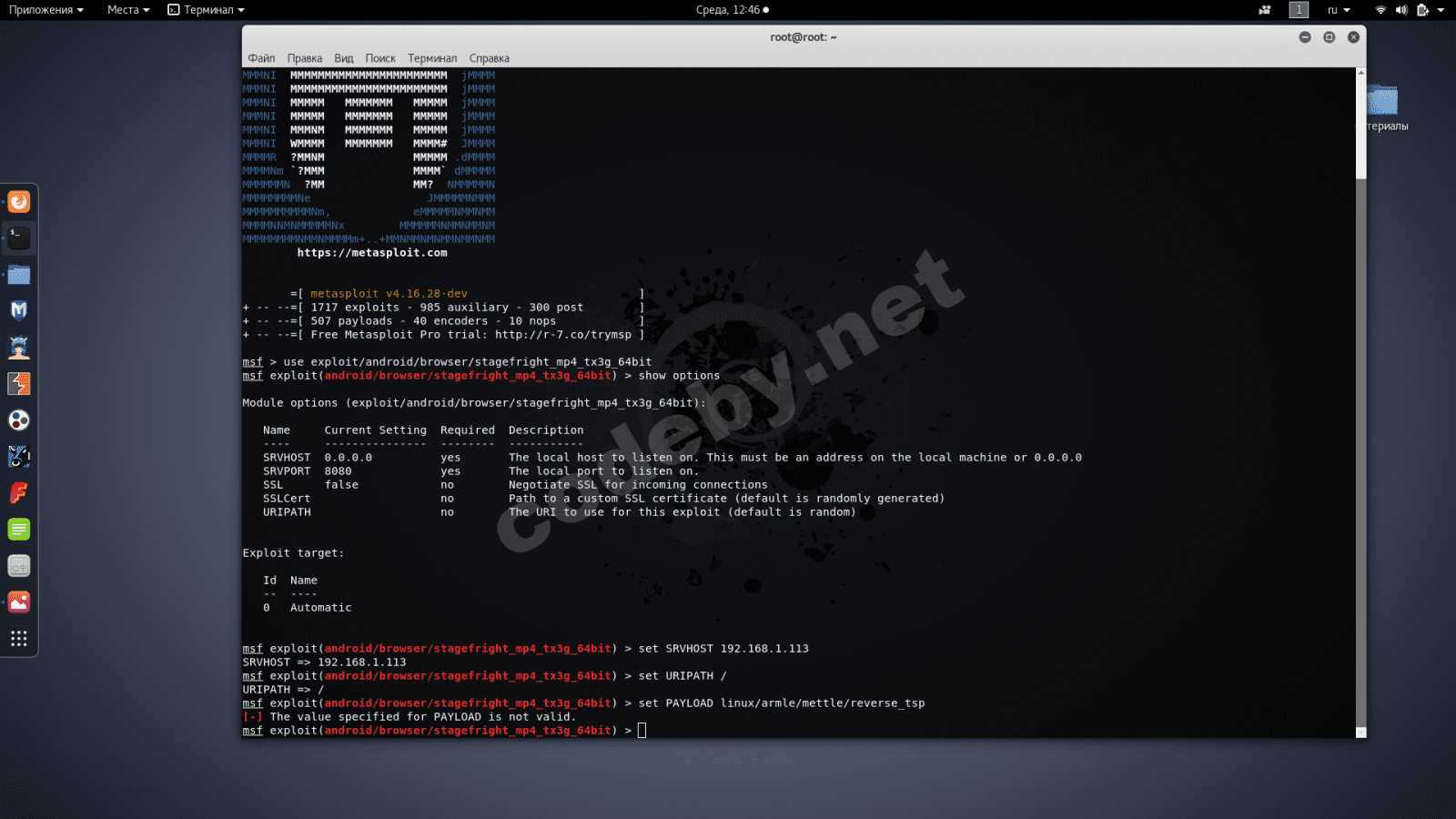Click the screen recording camera indicator
Screen dimensions: 1456x819
pos(1265,10)
